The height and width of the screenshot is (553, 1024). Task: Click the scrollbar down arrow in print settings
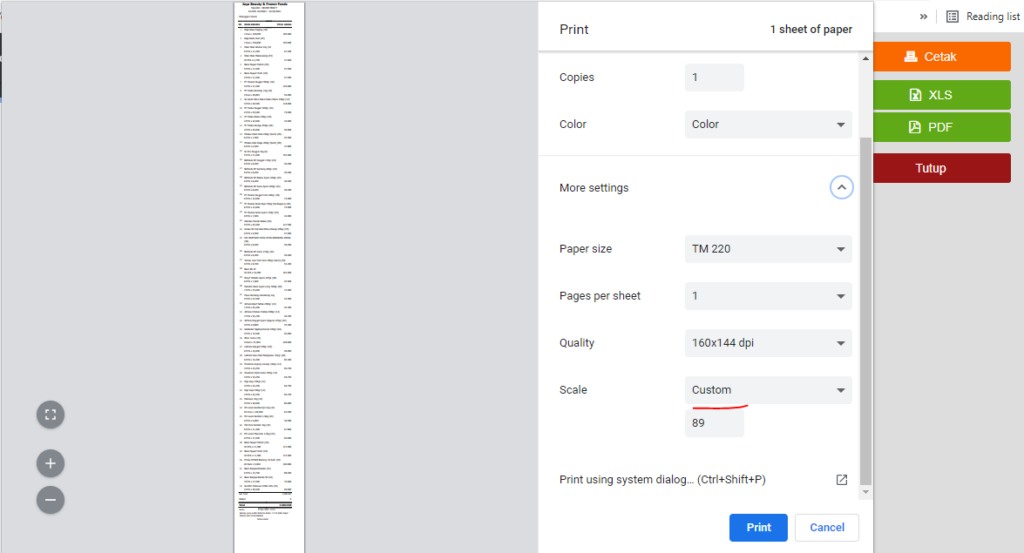pyautogui.click(x=865, y=492)
